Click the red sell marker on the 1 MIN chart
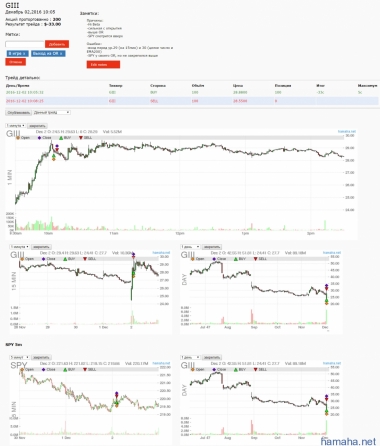This screenshot has height=446, width=380. coord(57,150)
